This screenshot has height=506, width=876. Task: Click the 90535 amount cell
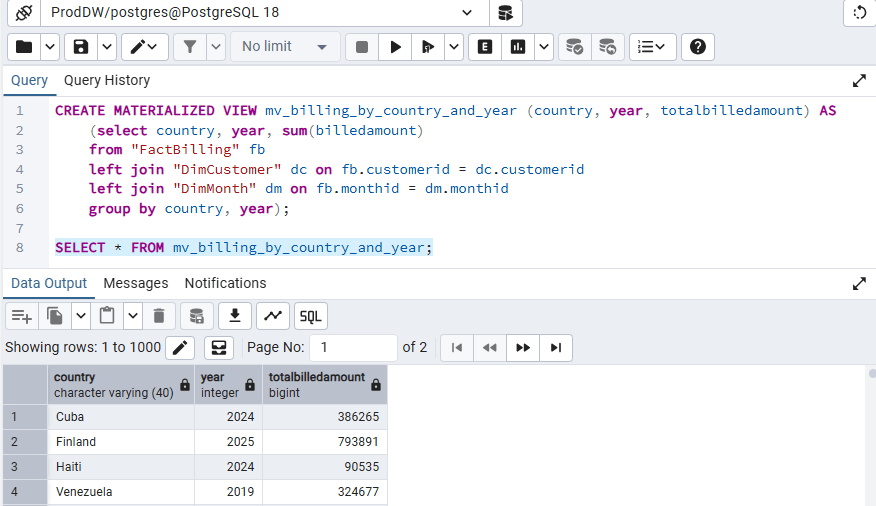(325, 467)
